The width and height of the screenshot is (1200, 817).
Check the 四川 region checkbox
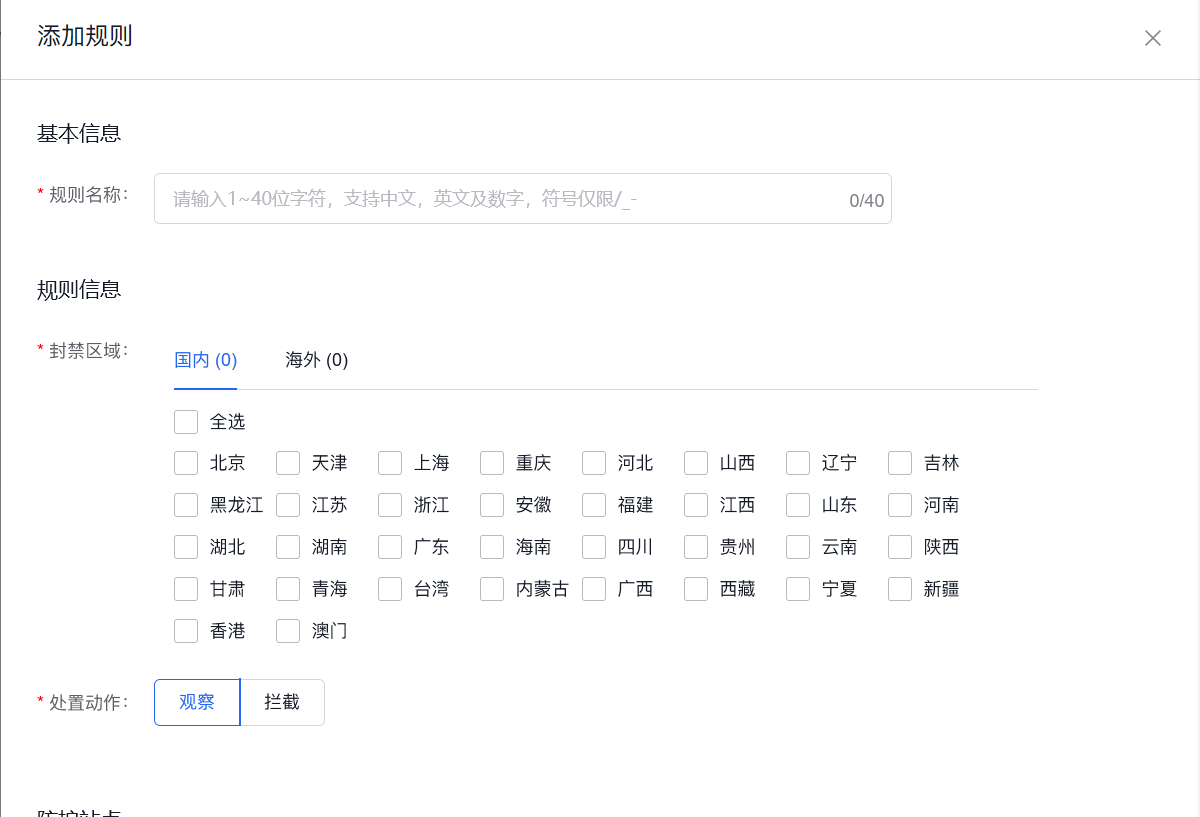tap(593, 546)
